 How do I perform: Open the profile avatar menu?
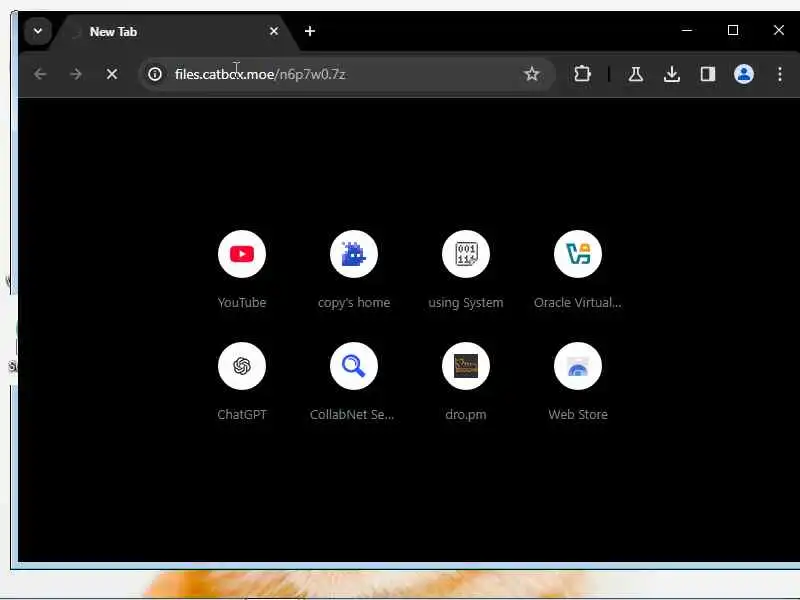(744, 74)
